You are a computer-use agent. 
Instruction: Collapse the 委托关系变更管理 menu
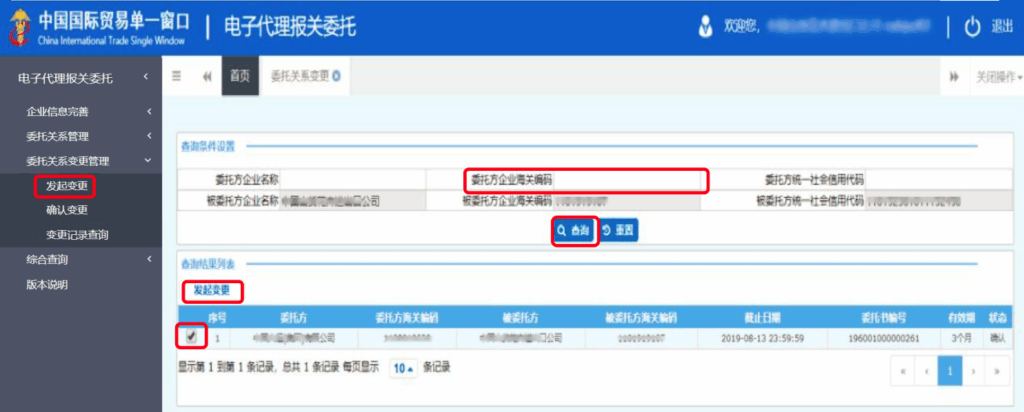(81, 161)
